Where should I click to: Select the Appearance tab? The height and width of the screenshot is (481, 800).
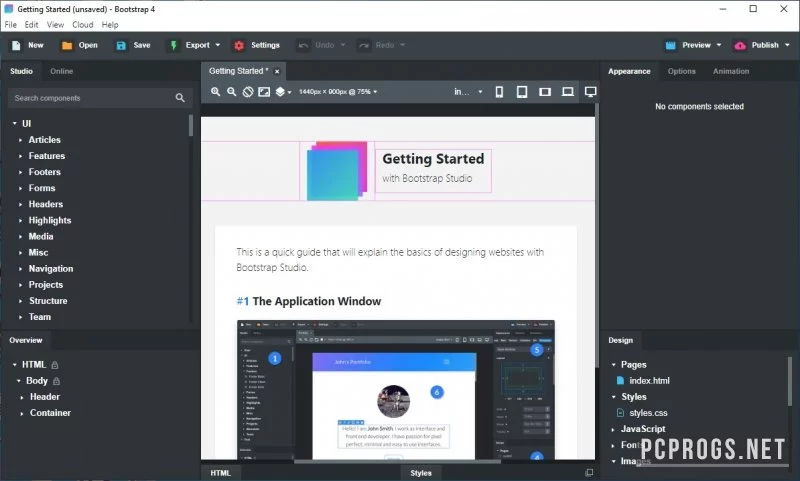(629, 71)
